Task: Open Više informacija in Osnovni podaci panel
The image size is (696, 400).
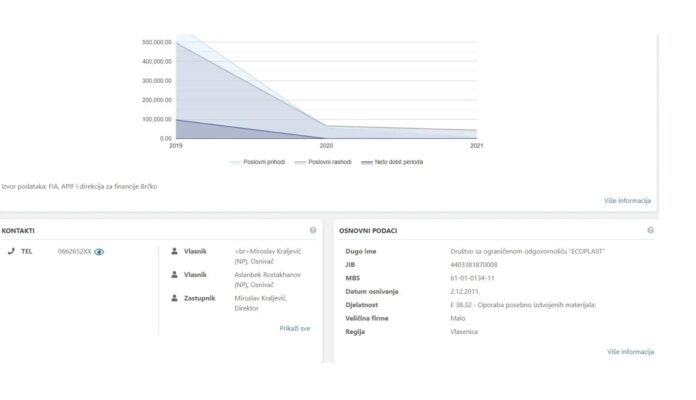Action: coord(630,352)
